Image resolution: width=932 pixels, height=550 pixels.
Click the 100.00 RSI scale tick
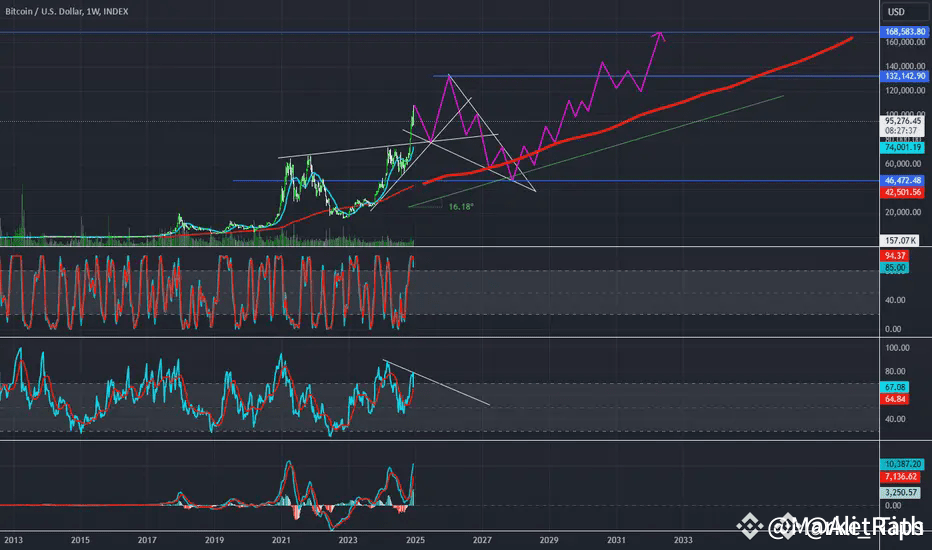pos(897,348)
